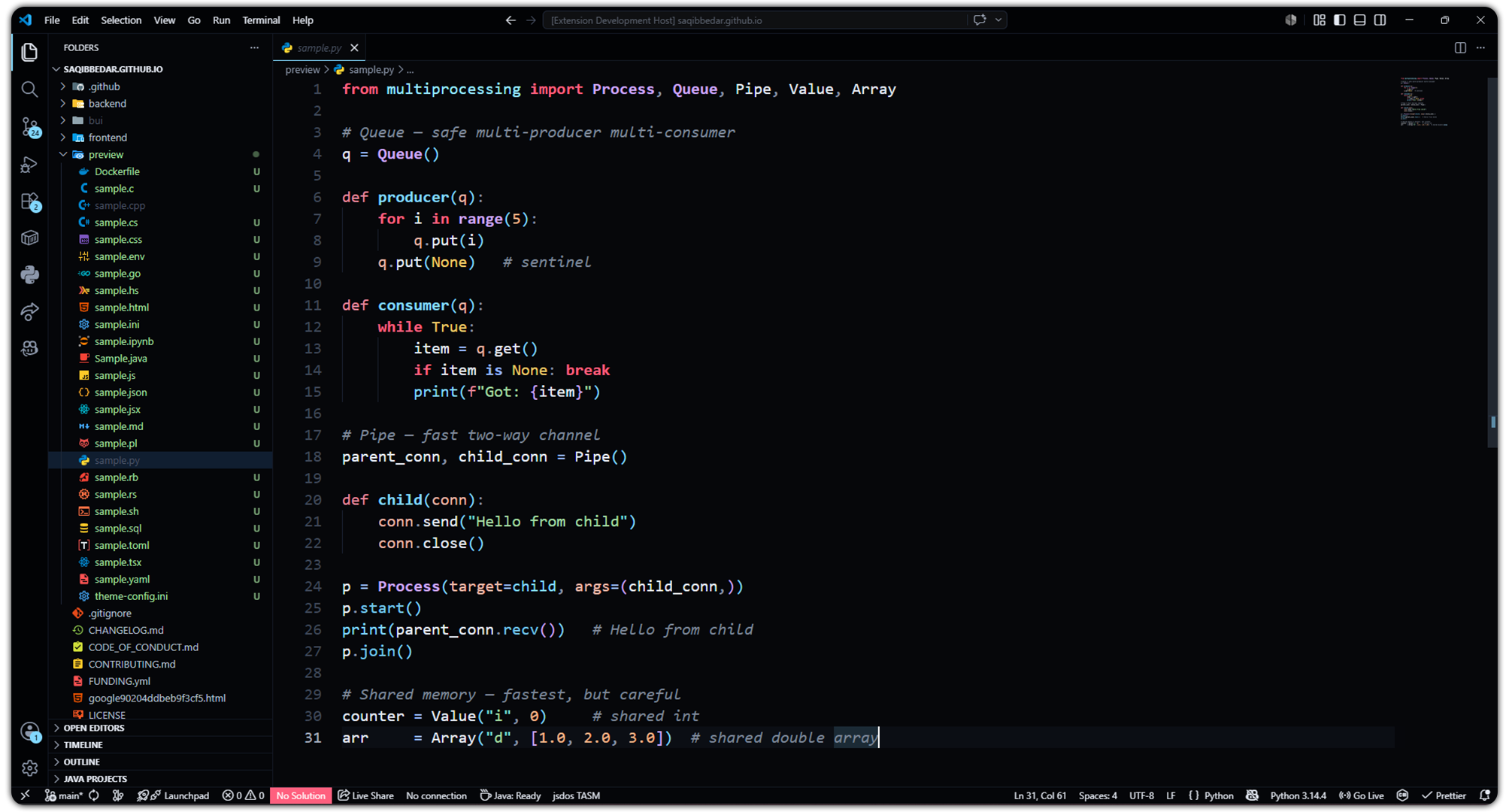The image size is (1509, 812).
Task: Open the Manage gear menu
Action: [29, 768]
